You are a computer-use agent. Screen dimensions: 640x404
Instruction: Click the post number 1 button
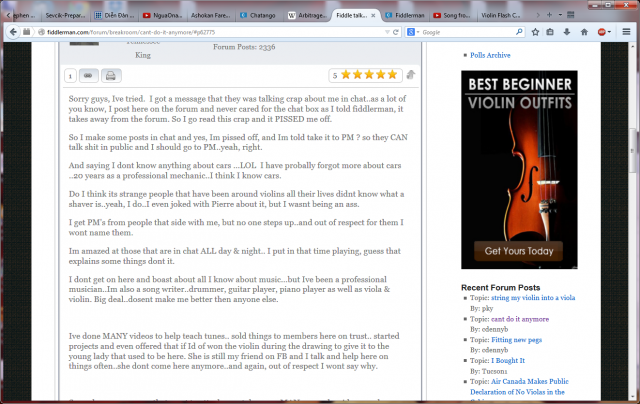tap(70, 76)
